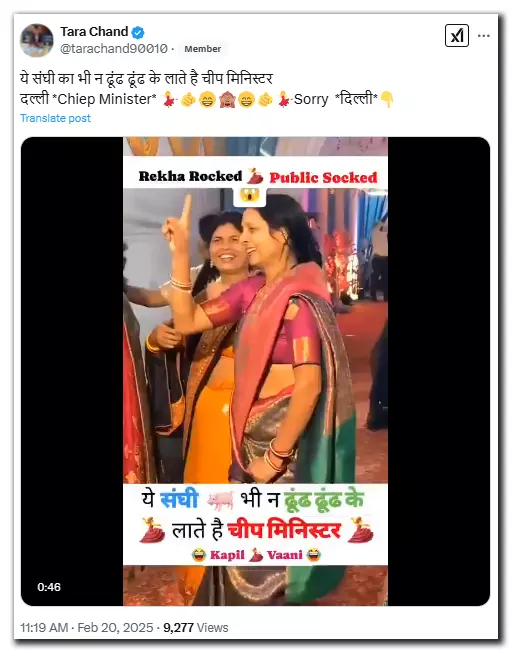Click the Chiep Minister post text

(104, 99)
